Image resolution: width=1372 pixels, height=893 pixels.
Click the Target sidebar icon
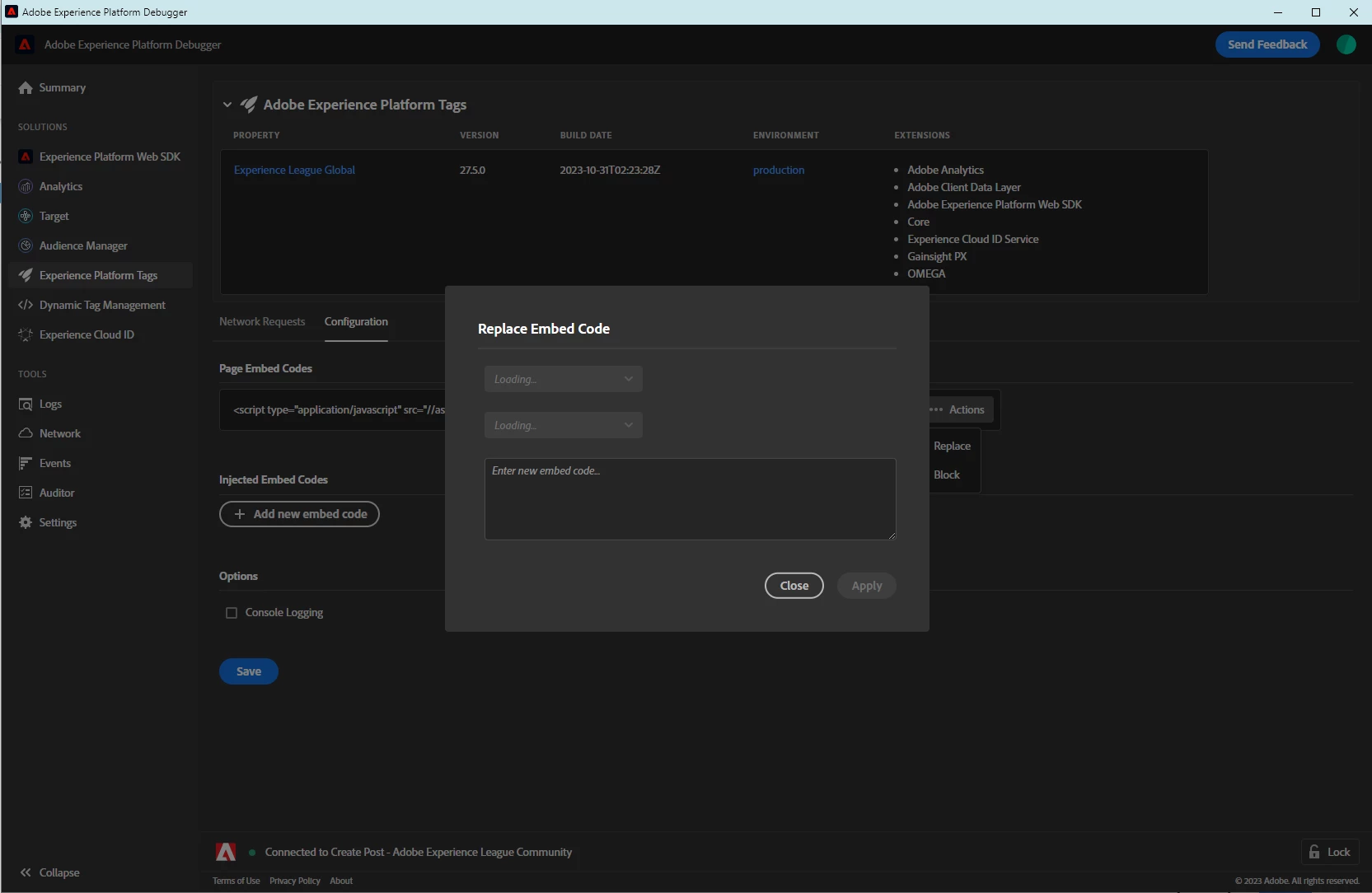coord(26,216)
